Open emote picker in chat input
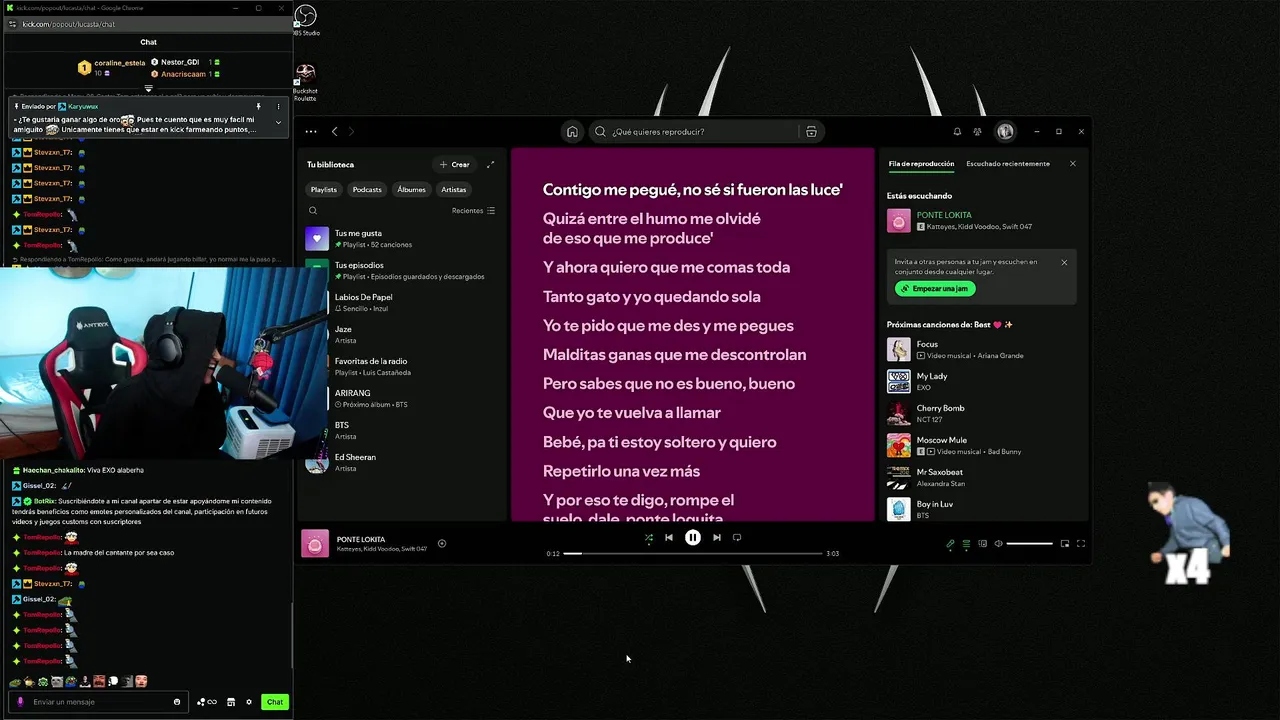The height and width of the screenshot is (720, 1280). coord(177,702)
